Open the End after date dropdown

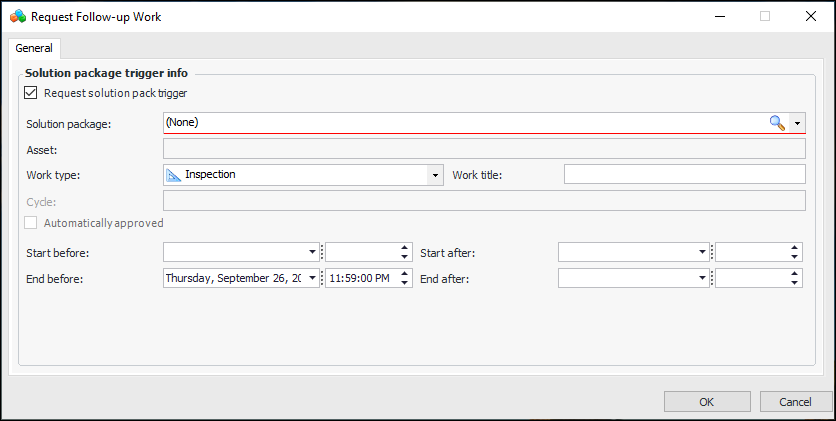click(702, 278)
